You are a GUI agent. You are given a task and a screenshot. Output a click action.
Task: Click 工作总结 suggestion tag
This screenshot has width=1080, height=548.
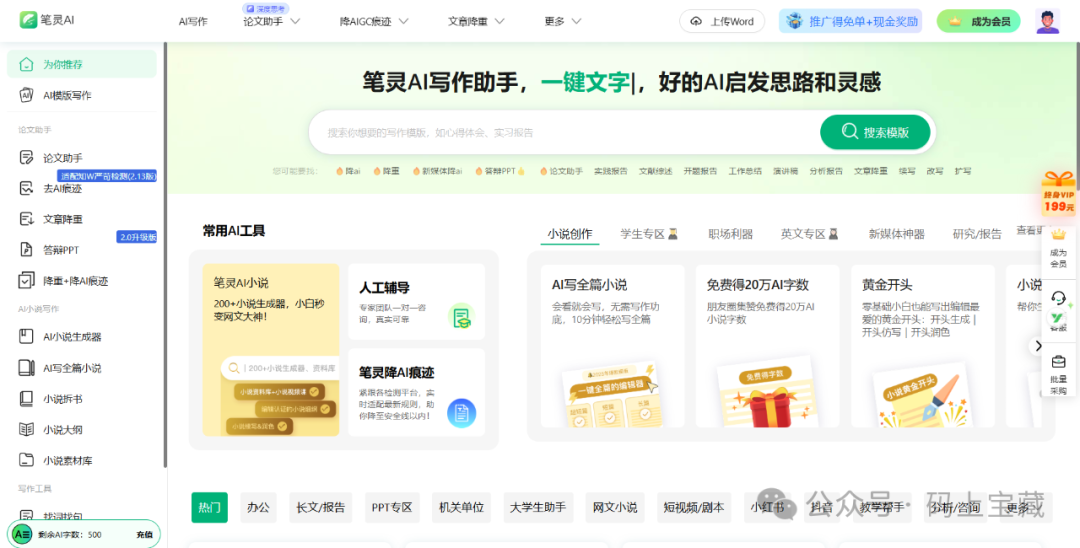(x=745, y=171)
